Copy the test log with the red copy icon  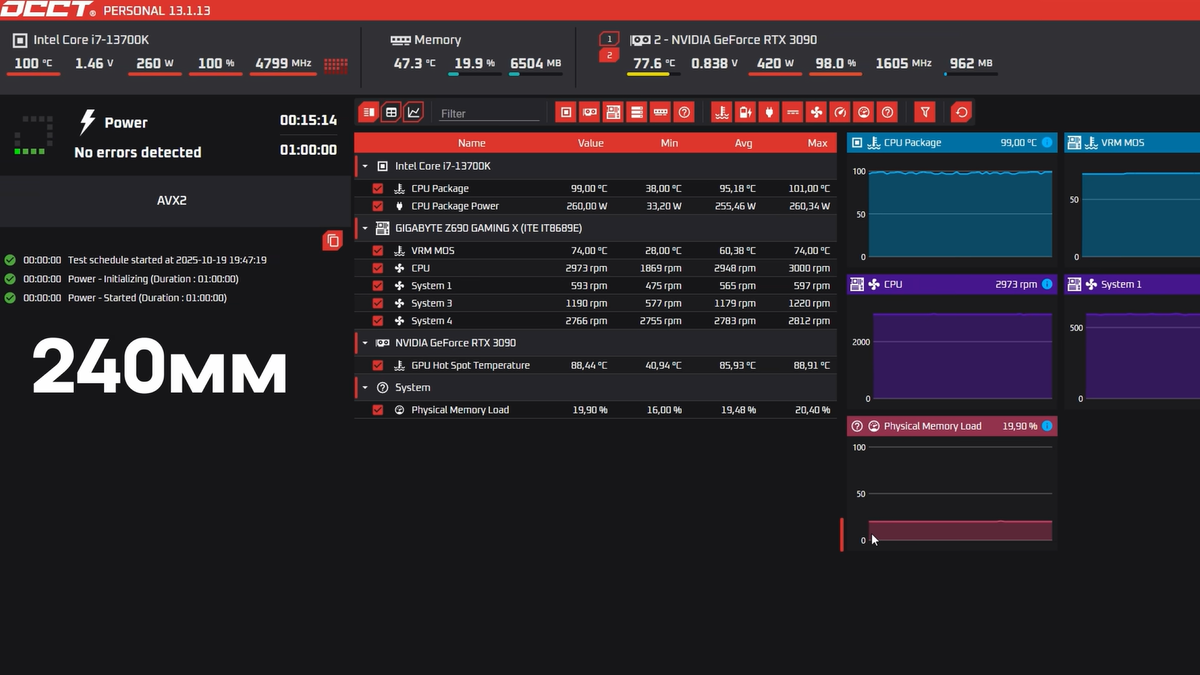(x=333, y=240)
